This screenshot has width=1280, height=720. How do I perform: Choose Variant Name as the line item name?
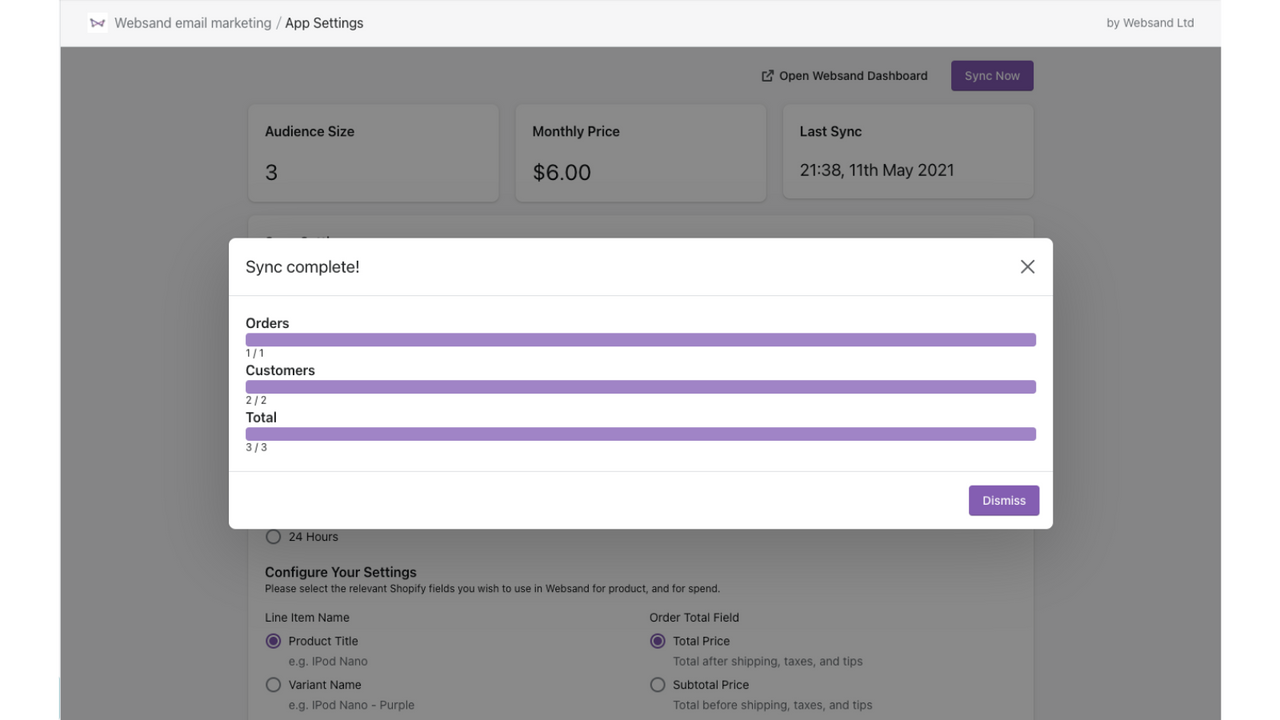[273, 684]
